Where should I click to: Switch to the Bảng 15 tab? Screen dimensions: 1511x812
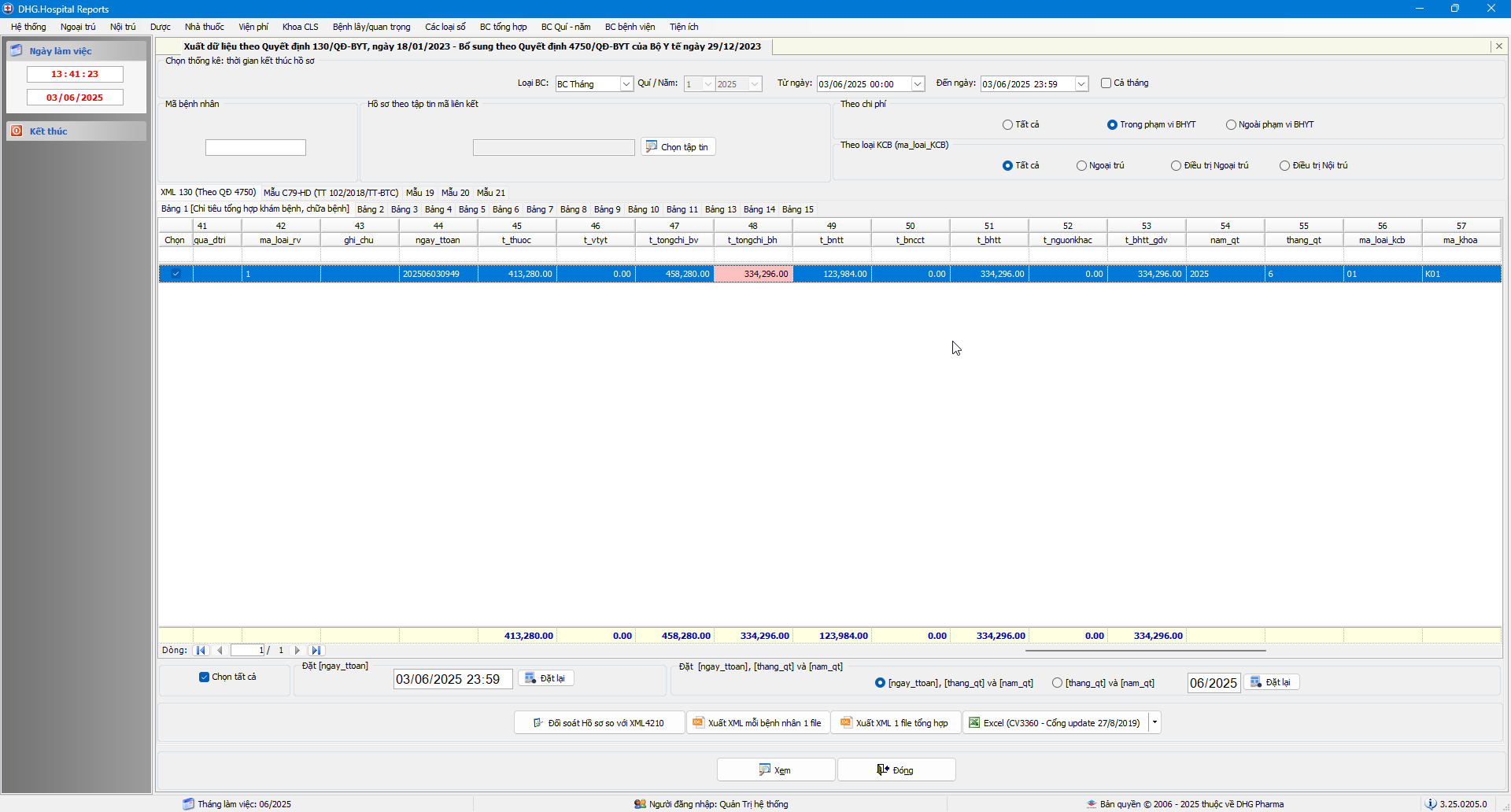pyautogui.click(x=798, y=209)
